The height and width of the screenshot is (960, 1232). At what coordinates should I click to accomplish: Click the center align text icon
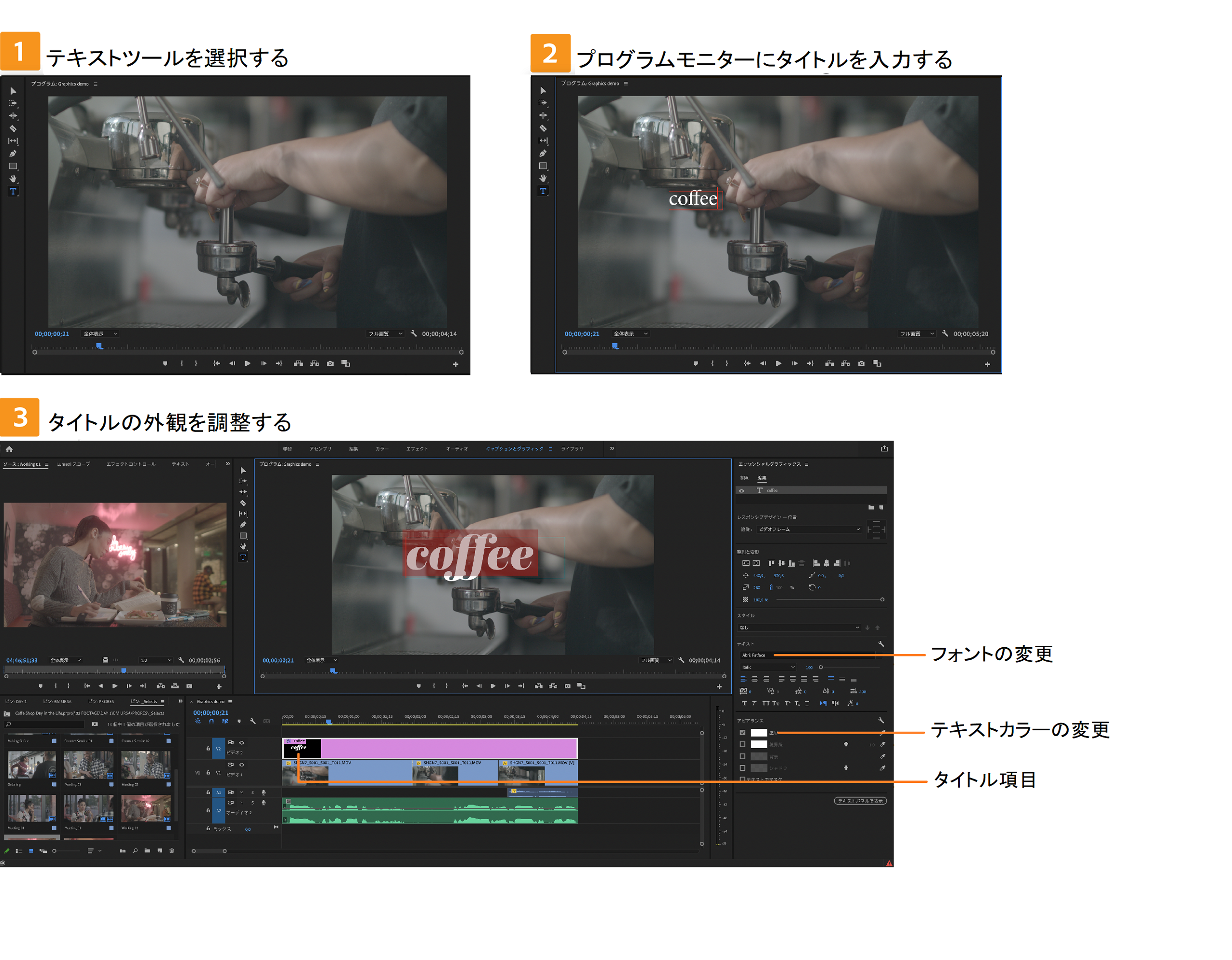click(754, 679)
